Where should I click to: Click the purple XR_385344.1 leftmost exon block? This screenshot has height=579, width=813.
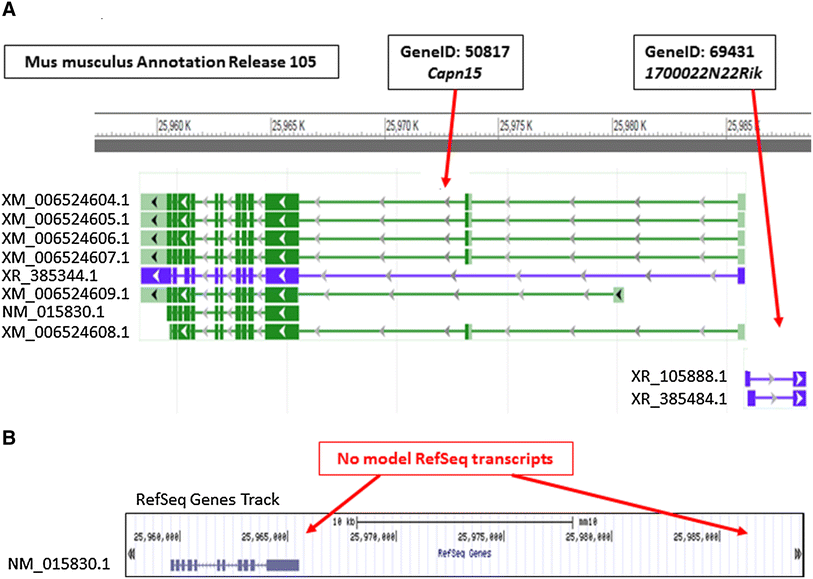[153, 274]
